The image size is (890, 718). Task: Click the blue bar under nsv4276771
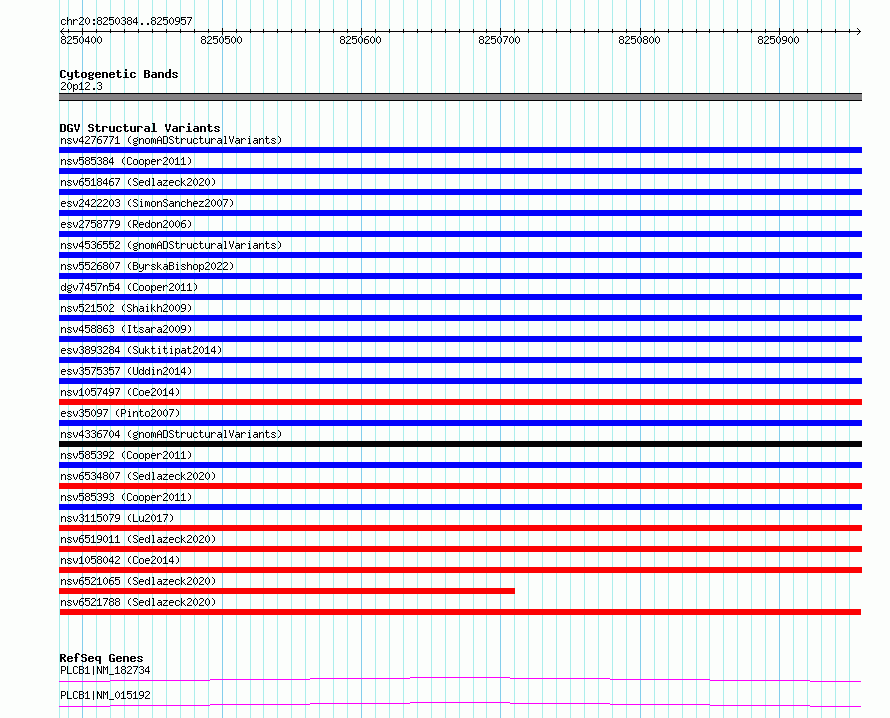click(460, 150)
